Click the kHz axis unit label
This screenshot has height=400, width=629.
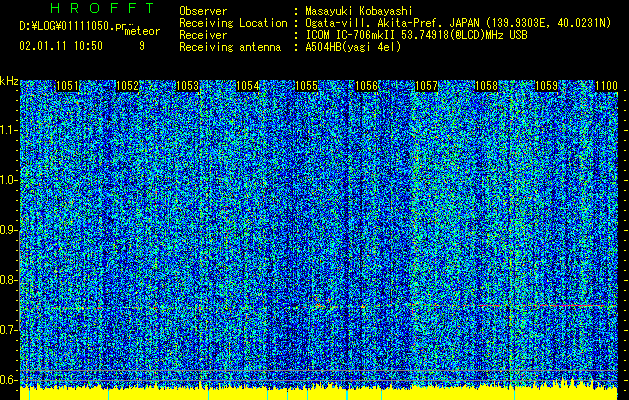9,81
